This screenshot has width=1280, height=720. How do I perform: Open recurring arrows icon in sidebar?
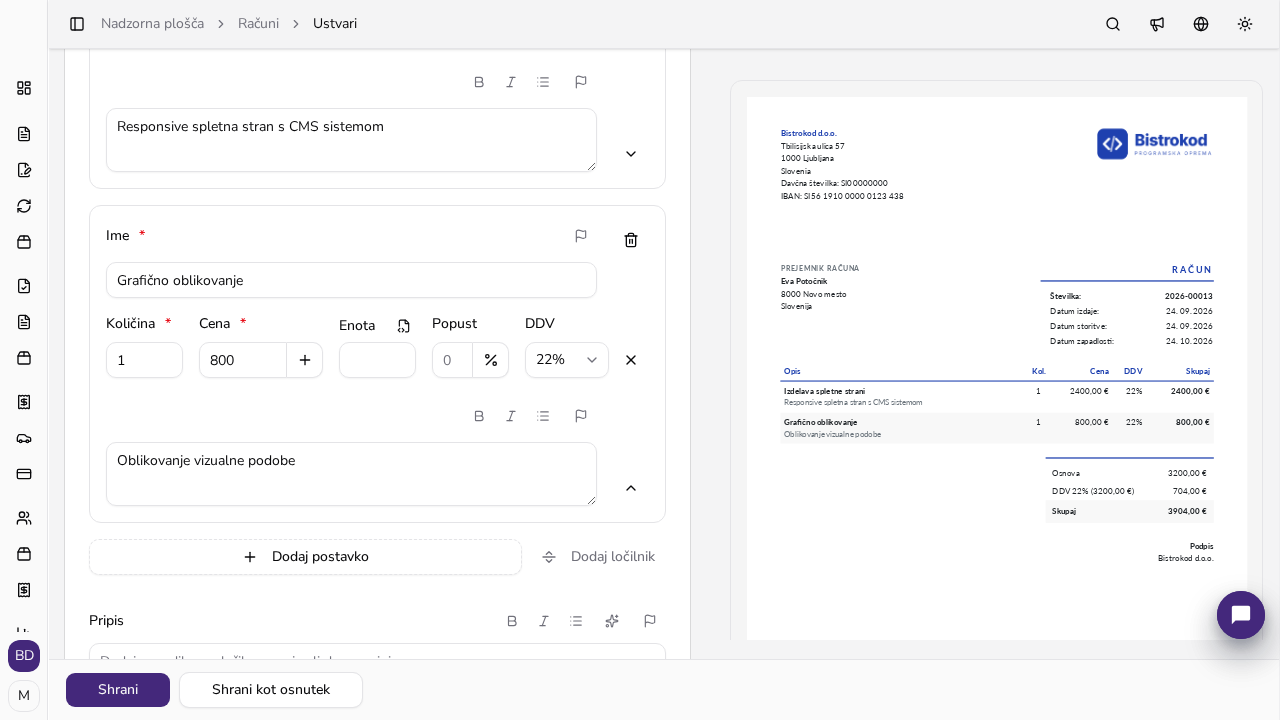point(24,206)
